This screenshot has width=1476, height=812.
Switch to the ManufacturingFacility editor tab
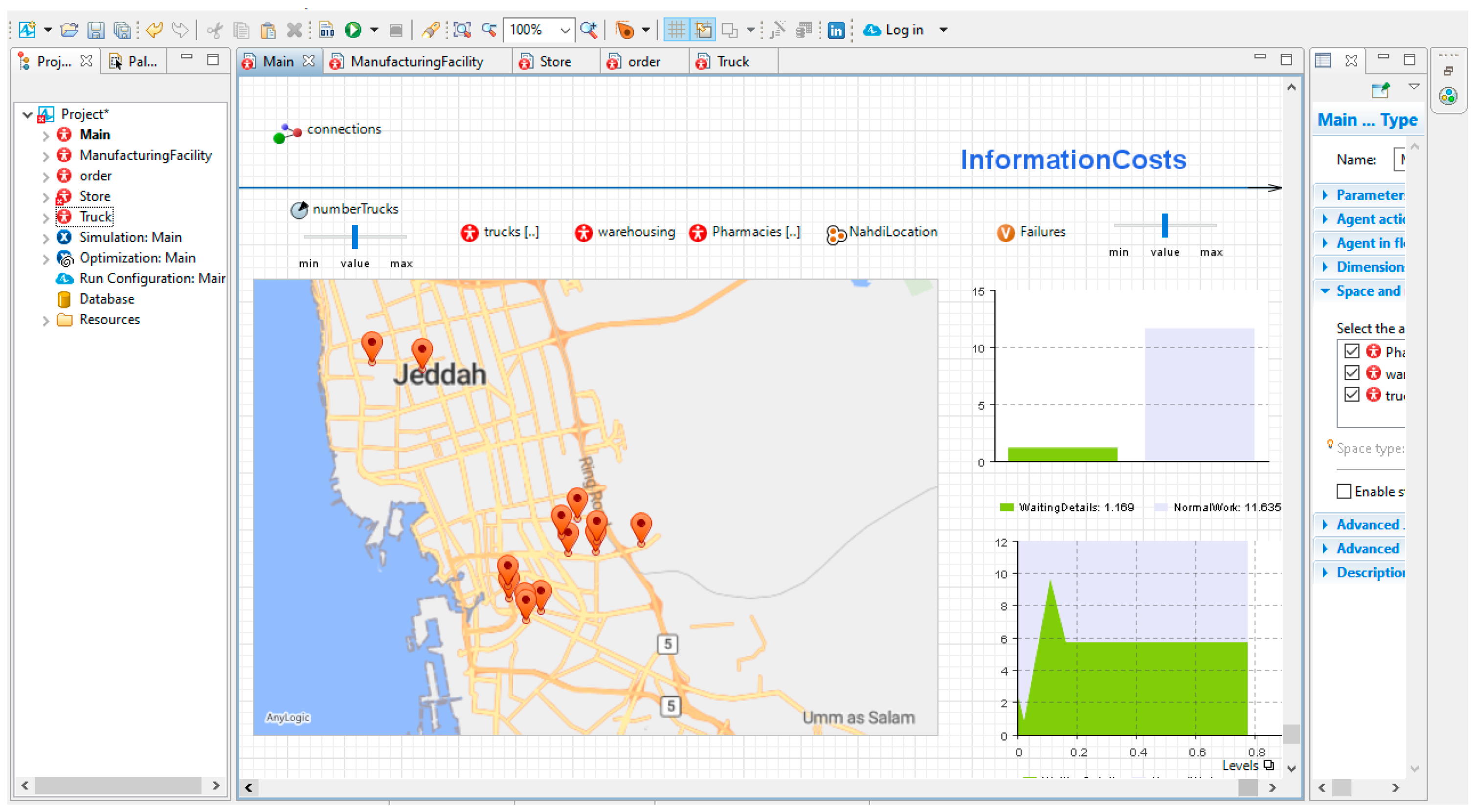click(416, 62)
